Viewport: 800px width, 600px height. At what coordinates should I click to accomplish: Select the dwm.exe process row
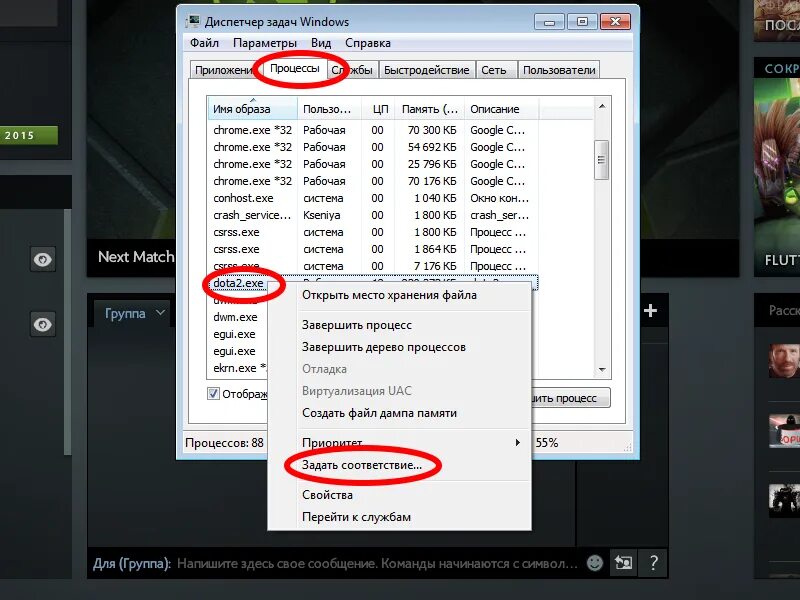pos(235,317)
